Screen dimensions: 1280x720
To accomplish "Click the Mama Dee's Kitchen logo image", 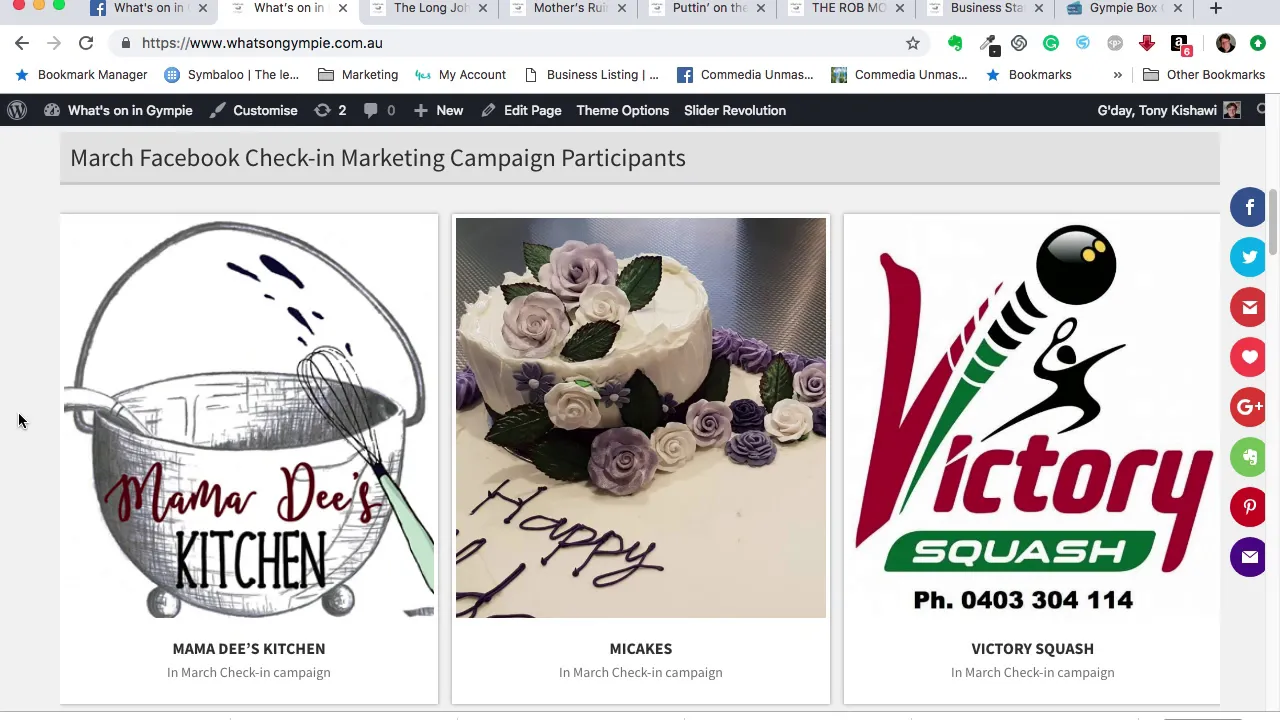I will [249, 418].
